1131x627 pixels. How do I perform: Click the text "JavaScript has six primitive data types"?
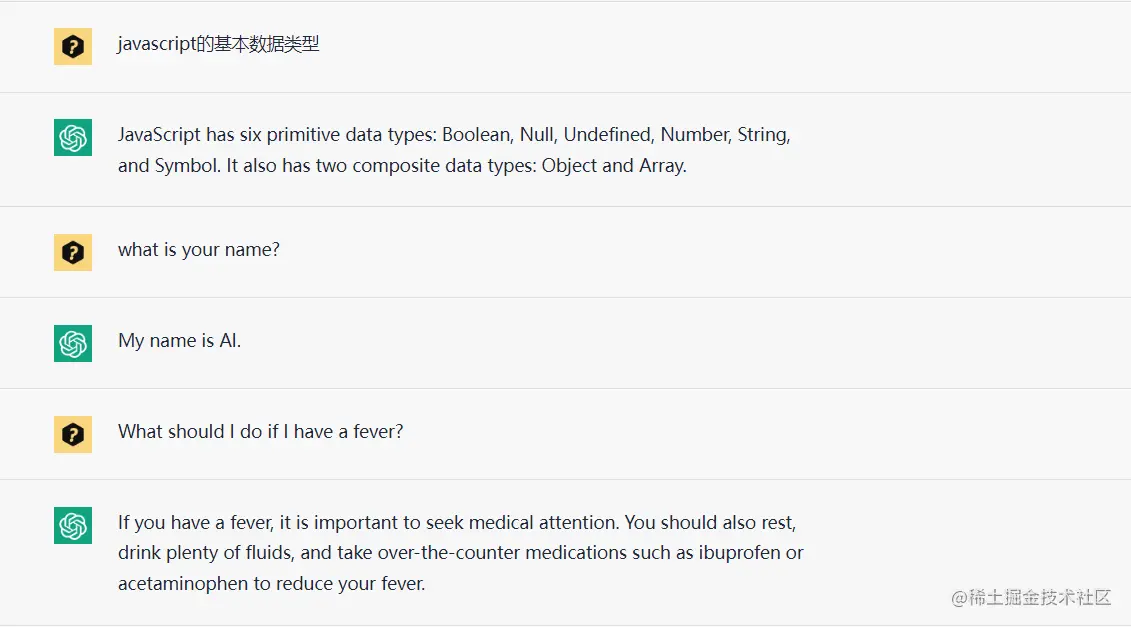pyautogui.click(x=277, y=135)
